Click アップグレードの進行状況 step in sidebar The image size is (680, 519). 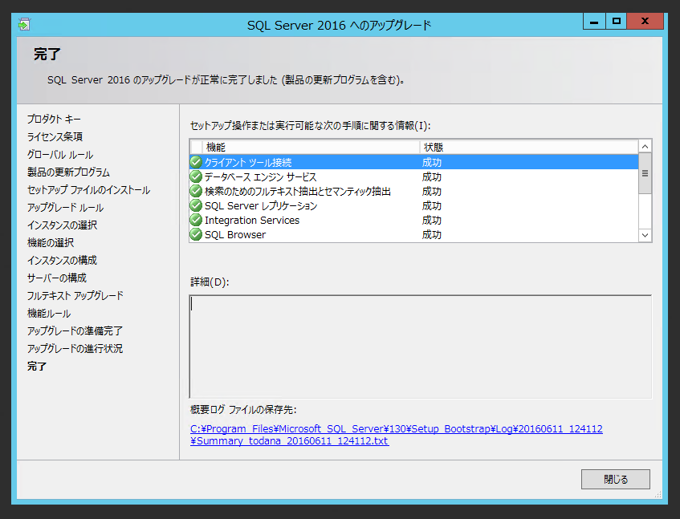(75, 349)
